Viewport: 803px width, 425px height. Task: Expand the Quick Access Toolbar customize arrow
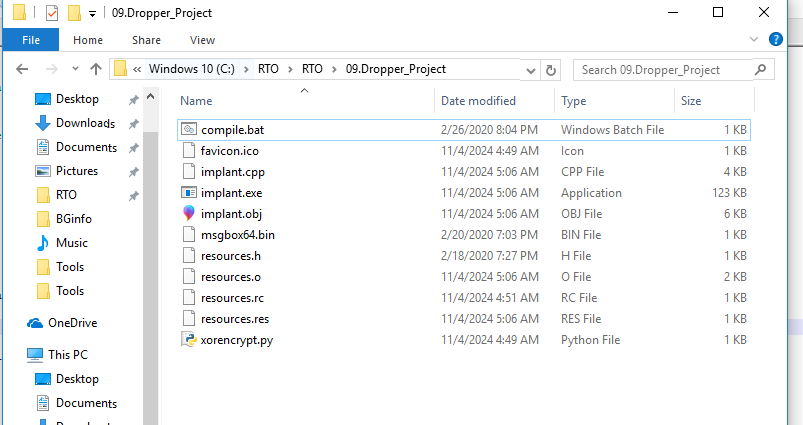click(x=93, y=14)
